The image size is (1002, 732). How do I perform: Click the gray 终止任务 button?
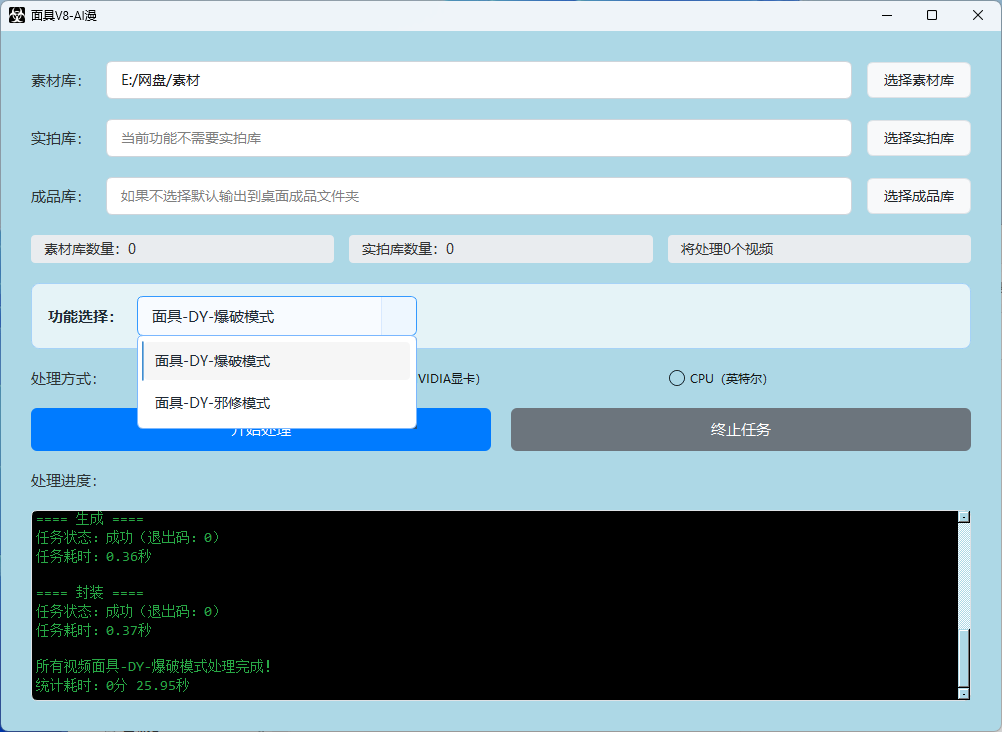[x=741, y=430]
